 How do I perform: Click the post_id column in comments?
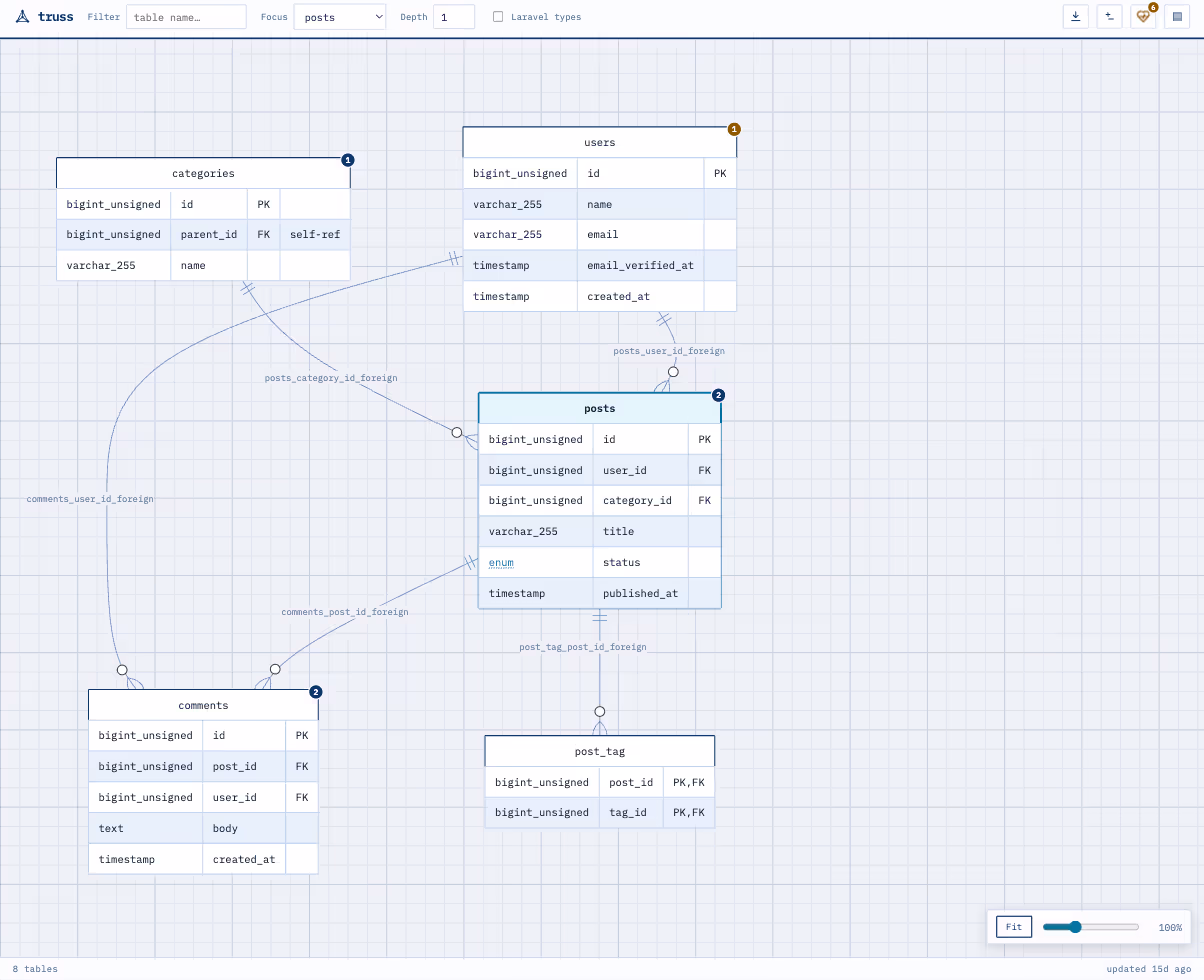[x=244, y=766]
